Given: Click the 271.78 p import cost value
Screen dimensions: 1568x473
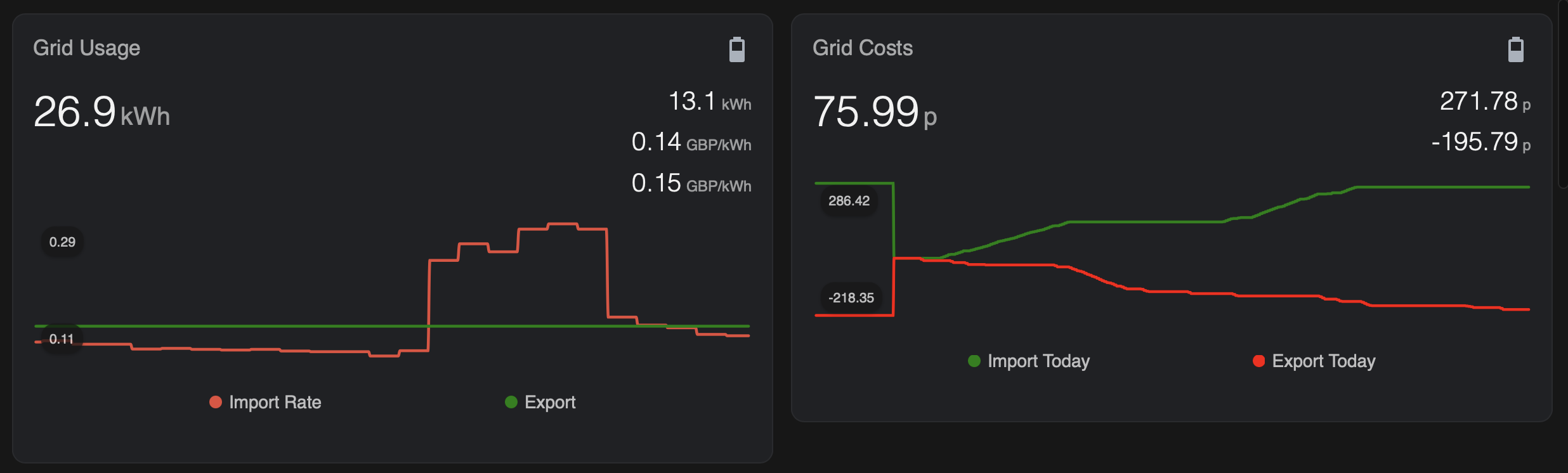Looking at the screenshot, I should (x=1485, y=101).
